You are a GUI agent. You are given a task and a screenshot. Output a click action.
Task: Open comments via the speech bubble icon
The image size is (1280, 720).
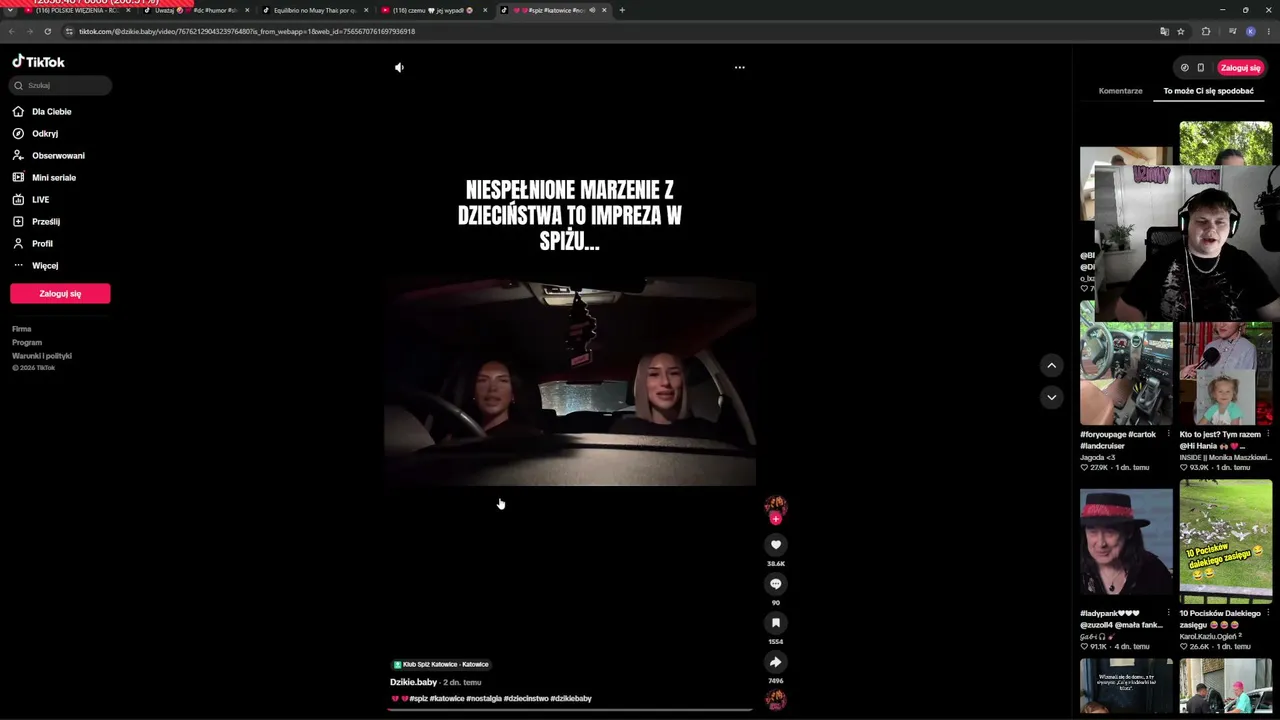[x=775, y=584]
